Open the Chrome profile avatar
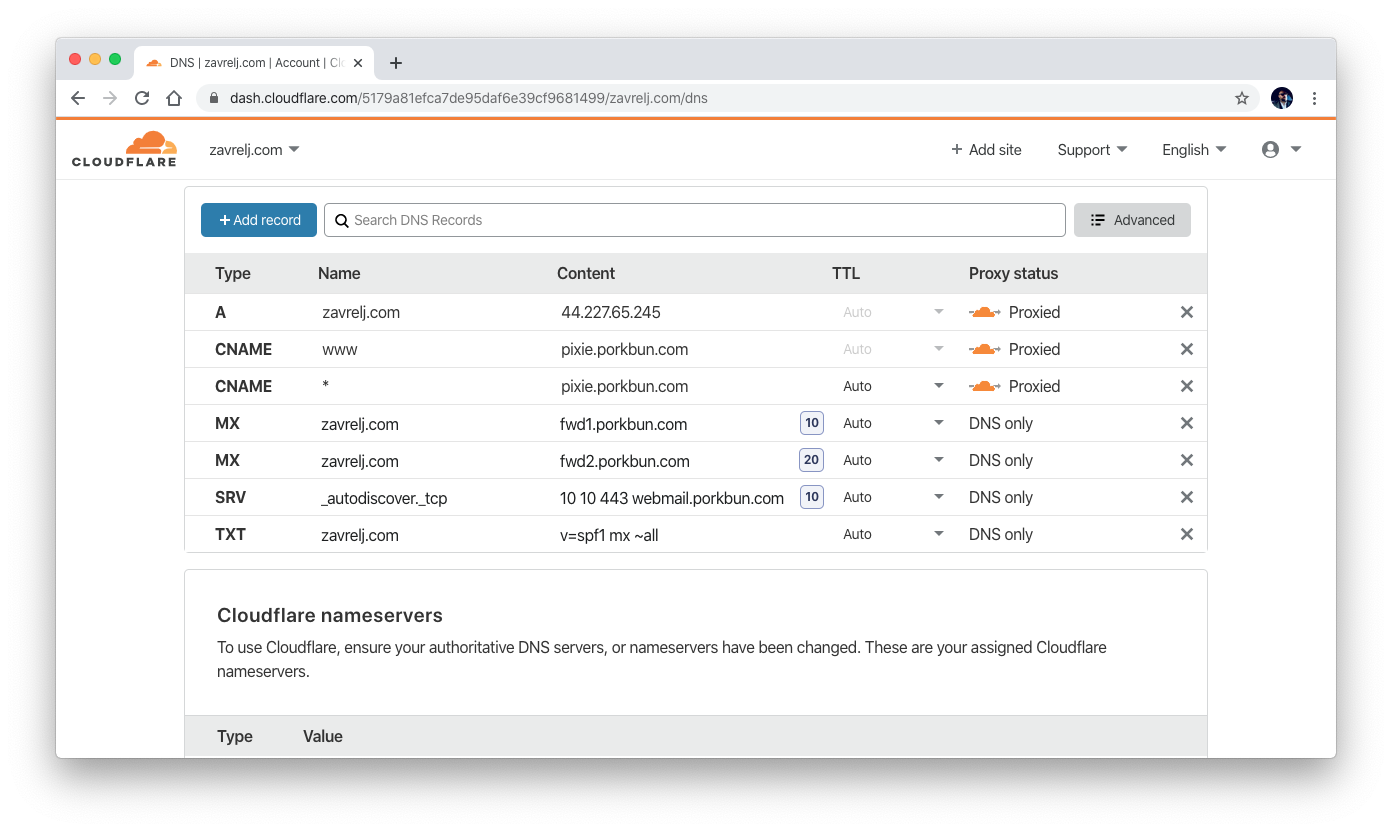Screen dimensions: 1392x832 (x=1282, y=98)
